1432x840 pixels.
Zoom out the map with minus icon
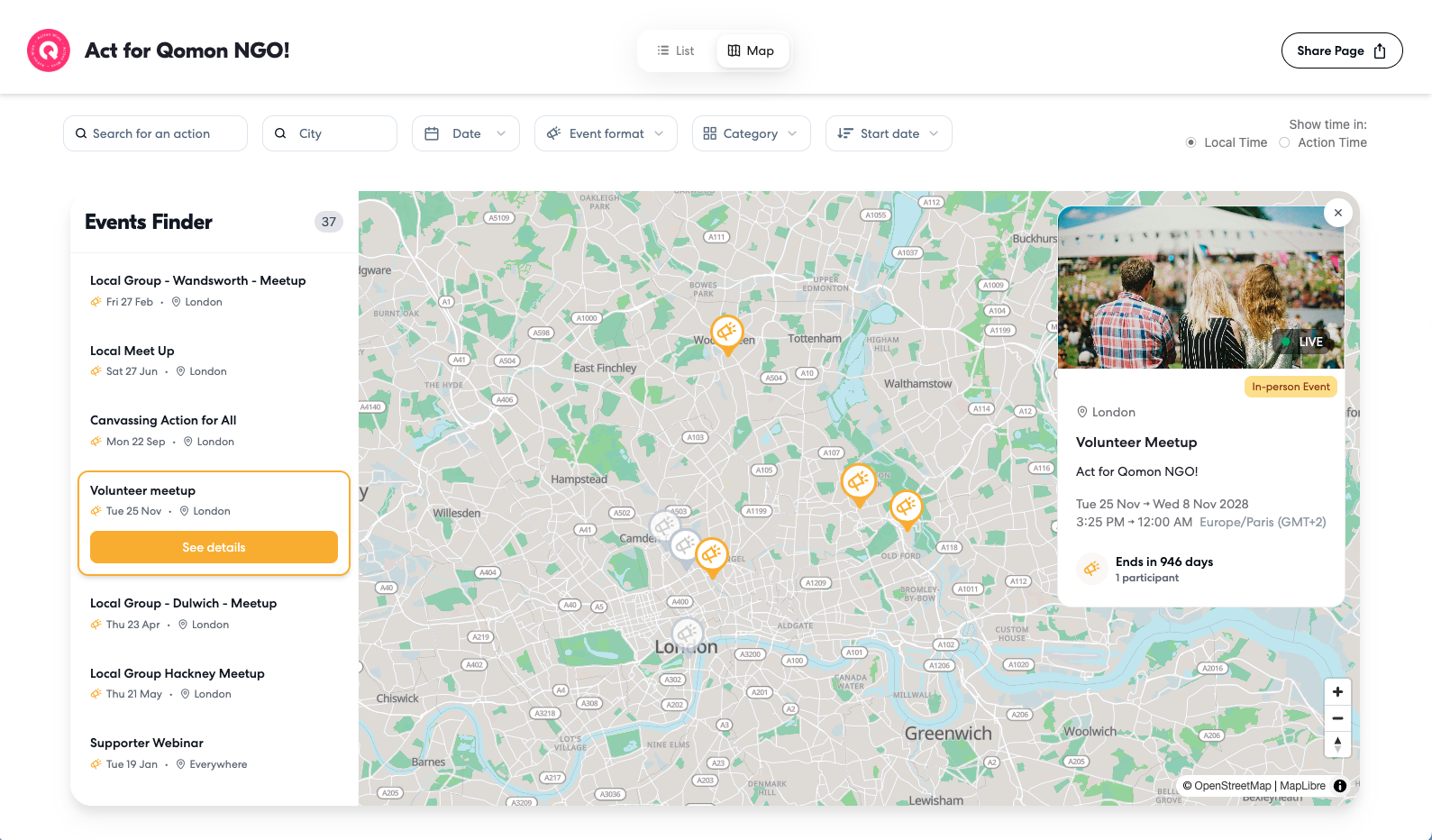(x=1337, y=718)
